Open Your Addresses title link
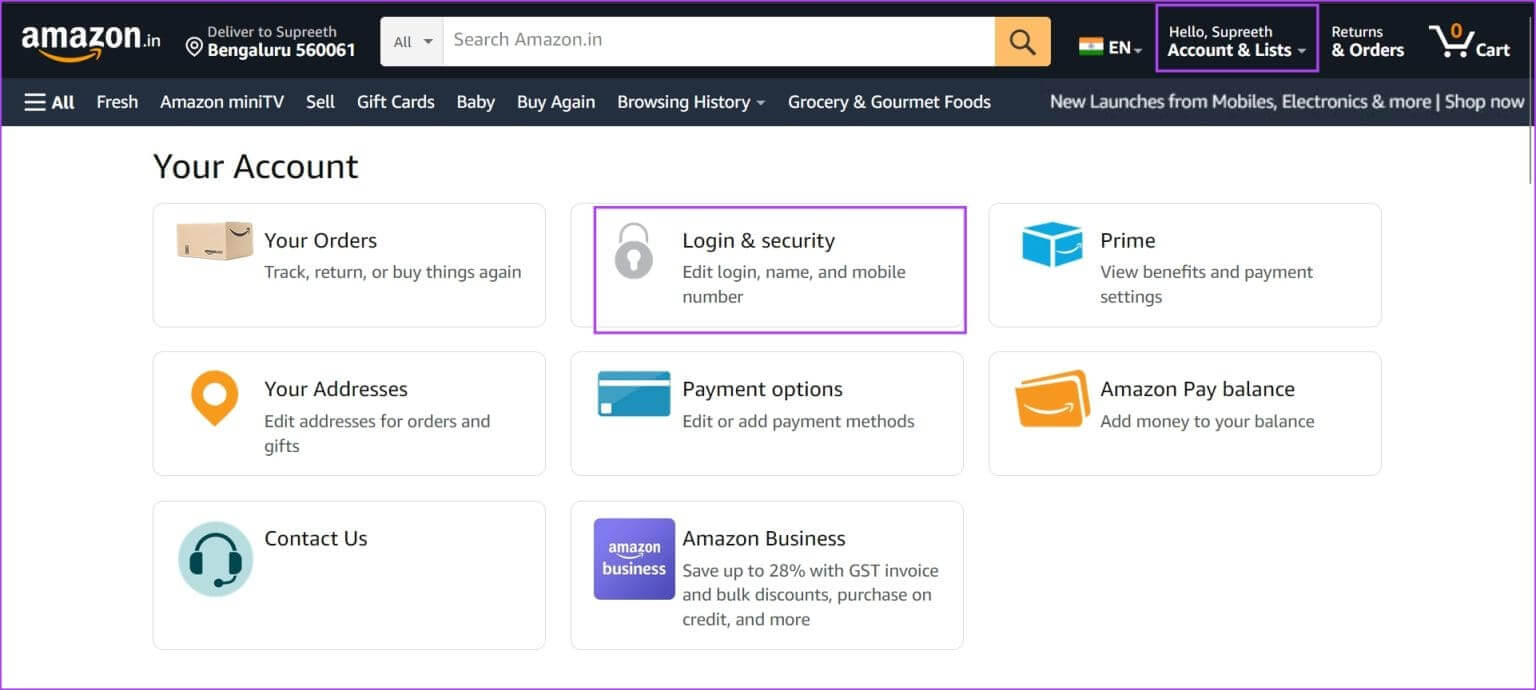 click(336, 389)
